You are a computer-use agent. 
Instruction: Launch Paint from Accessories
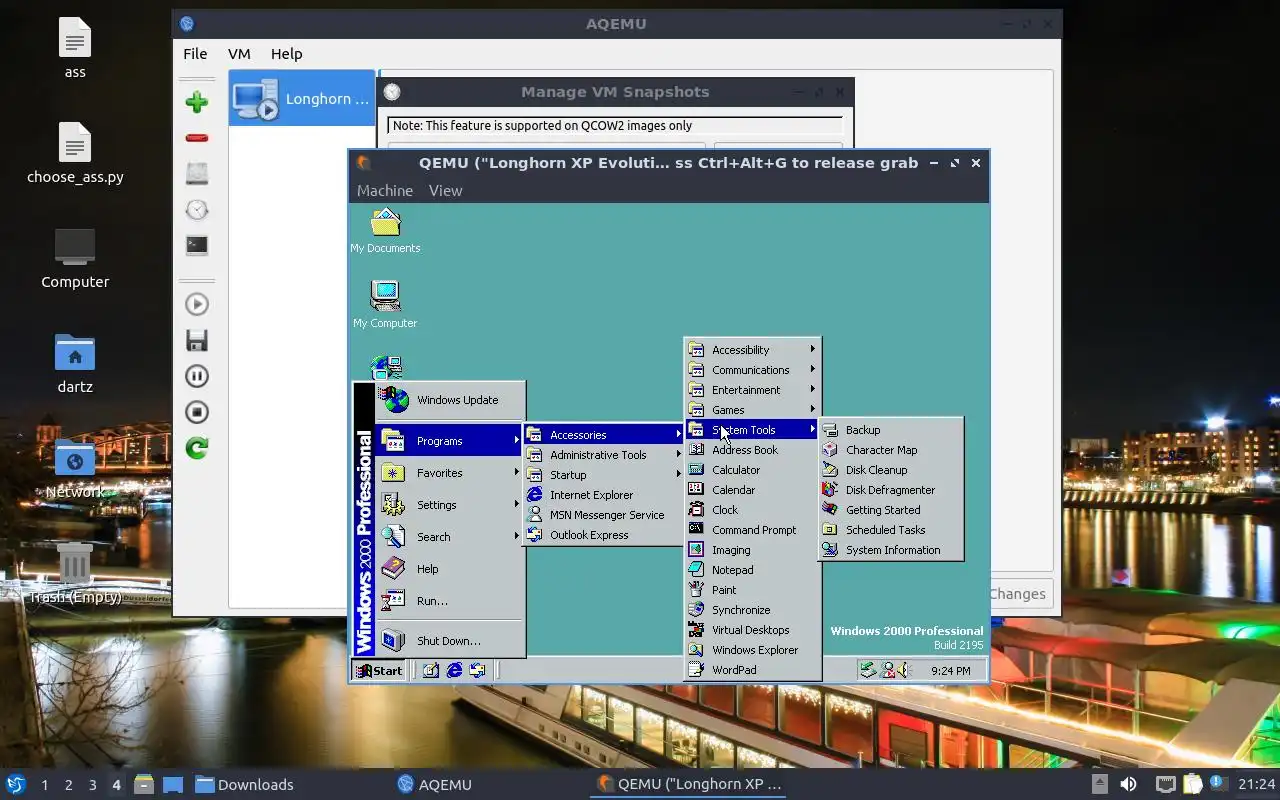(752, 590)
